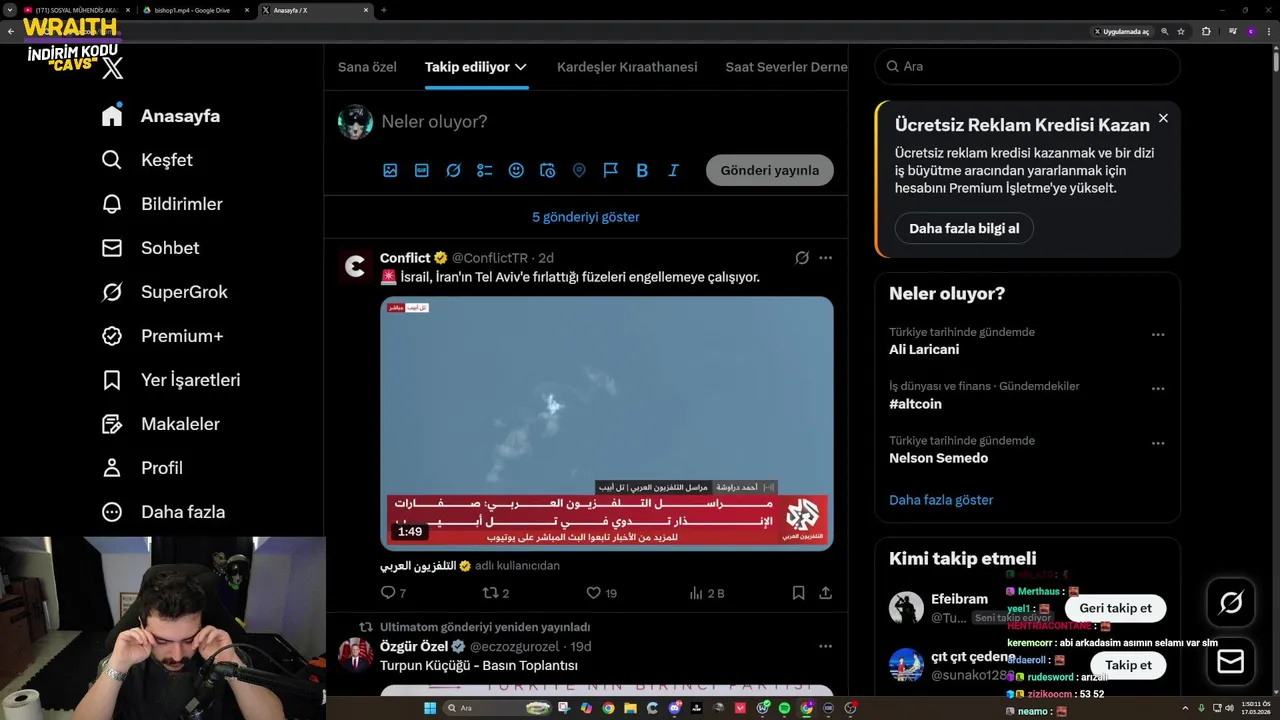This screenshot has height=720, width=1280.
Task: Open emoji picker in composer
Action: pos(516,171)
